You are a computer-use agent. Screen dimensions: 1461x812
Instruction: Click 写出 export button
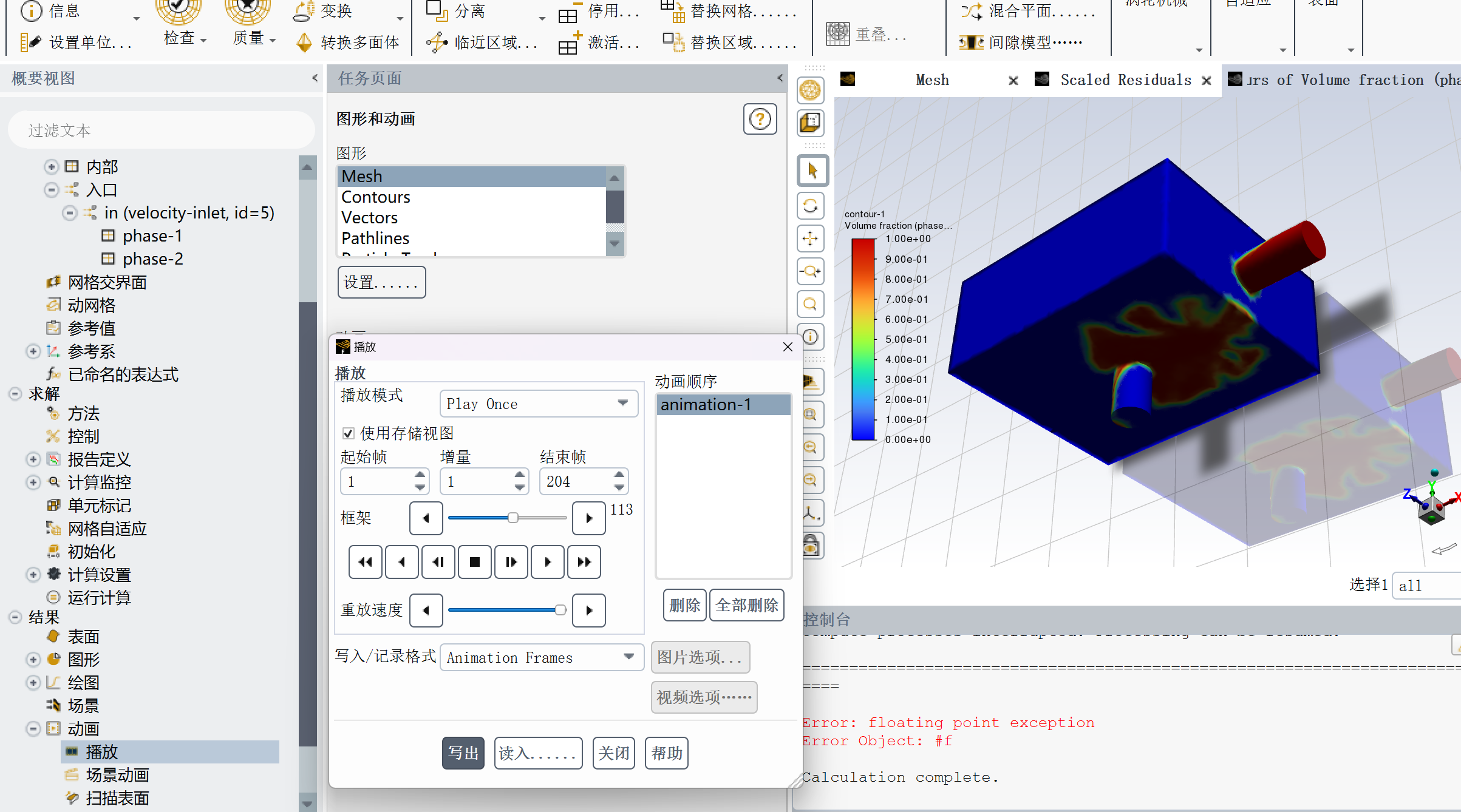click(x=462, y=753)
